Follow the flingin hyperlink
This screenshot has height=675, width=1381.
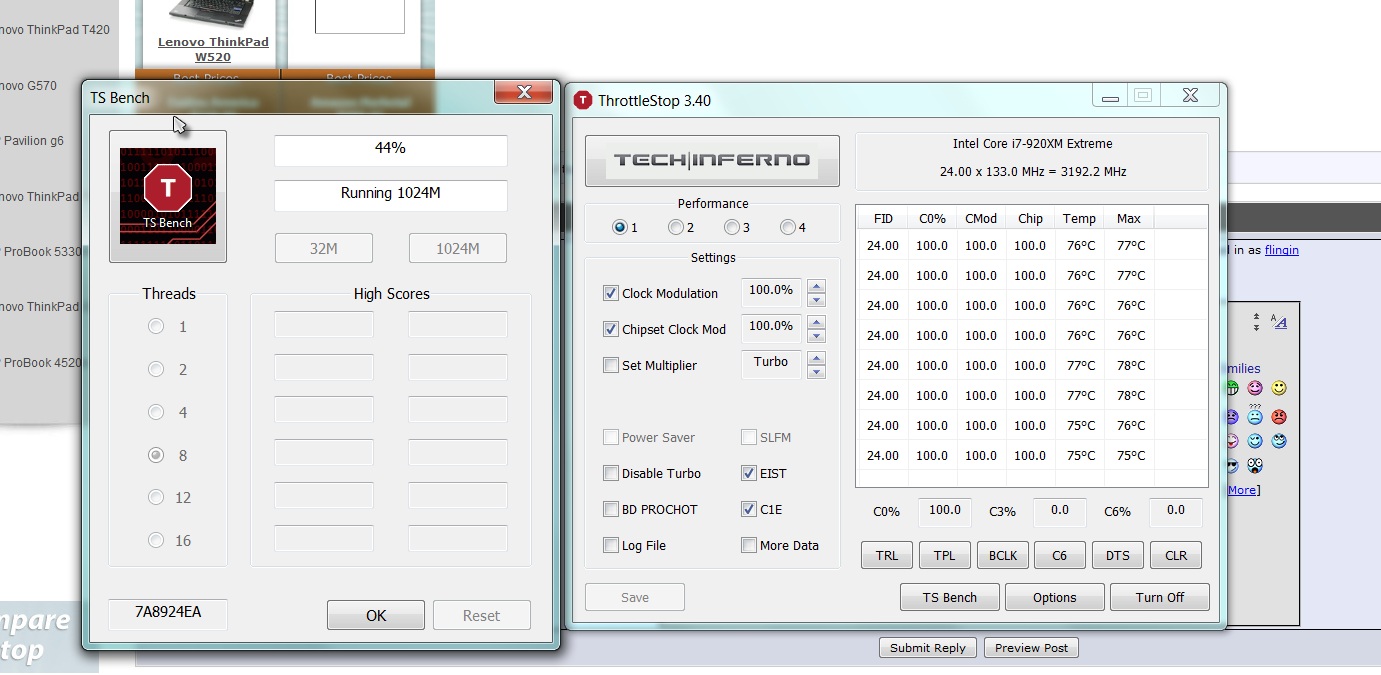[x=1281, y=250]
